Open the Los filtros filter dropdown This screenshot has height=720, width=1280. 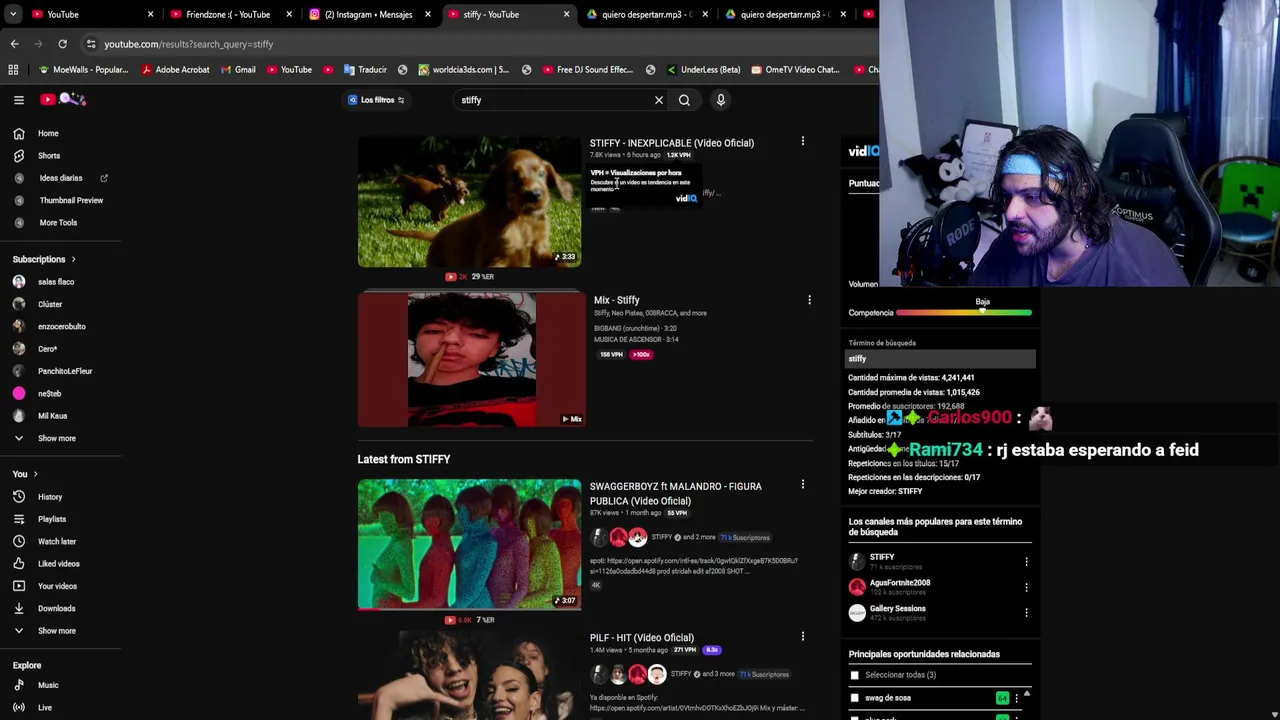point(376,100)
